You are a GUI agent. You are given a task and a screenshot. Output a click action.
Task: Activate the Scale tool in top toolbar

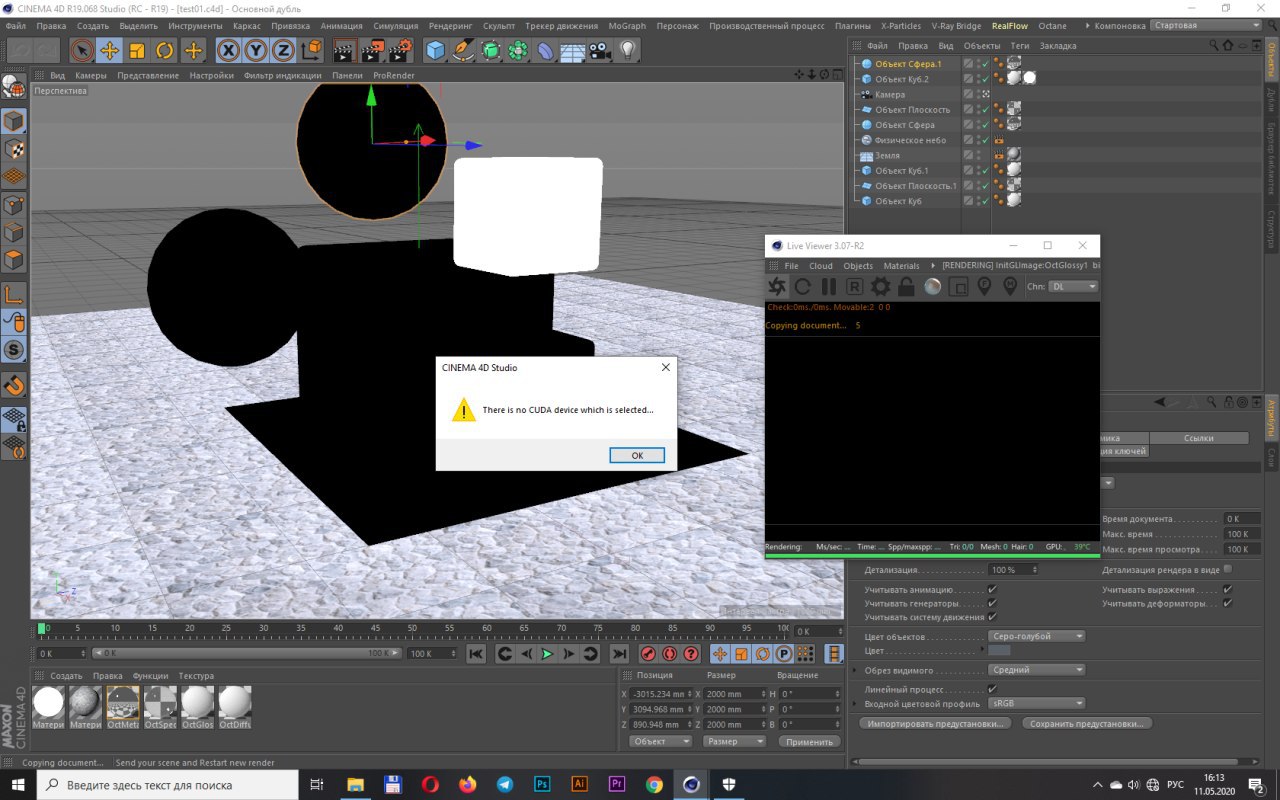tap(137, 50)
